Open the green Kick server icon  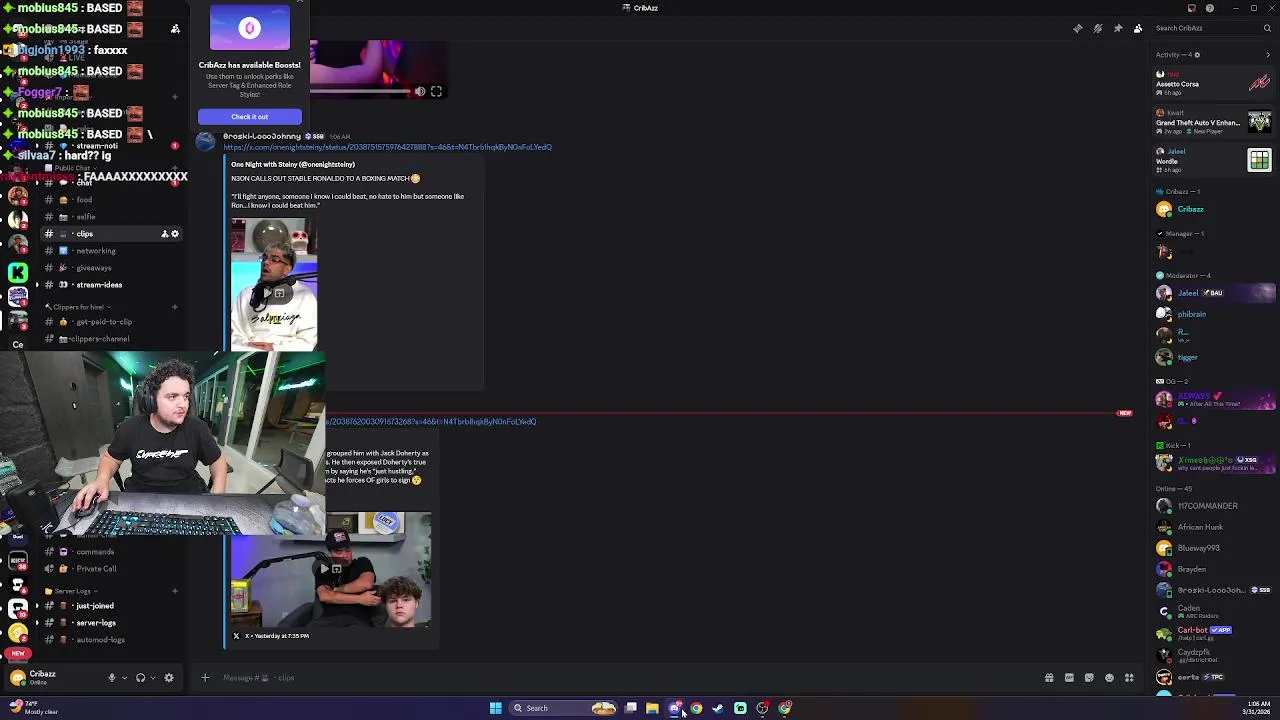tap(18, 272)
